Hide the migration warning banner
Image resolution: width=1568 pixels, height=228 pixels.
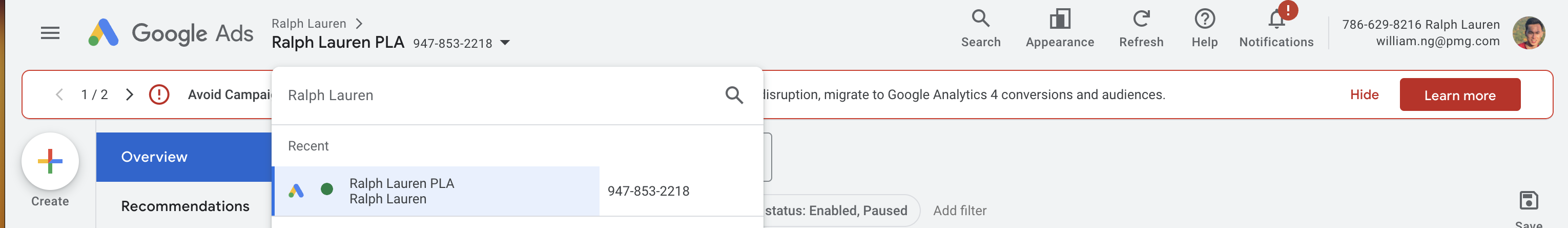pos(1364,94)
